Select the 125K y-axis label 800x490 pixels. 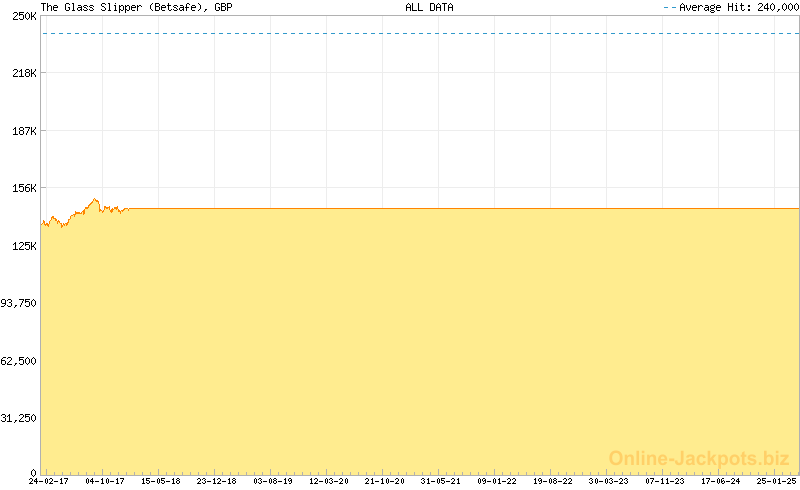24,246
